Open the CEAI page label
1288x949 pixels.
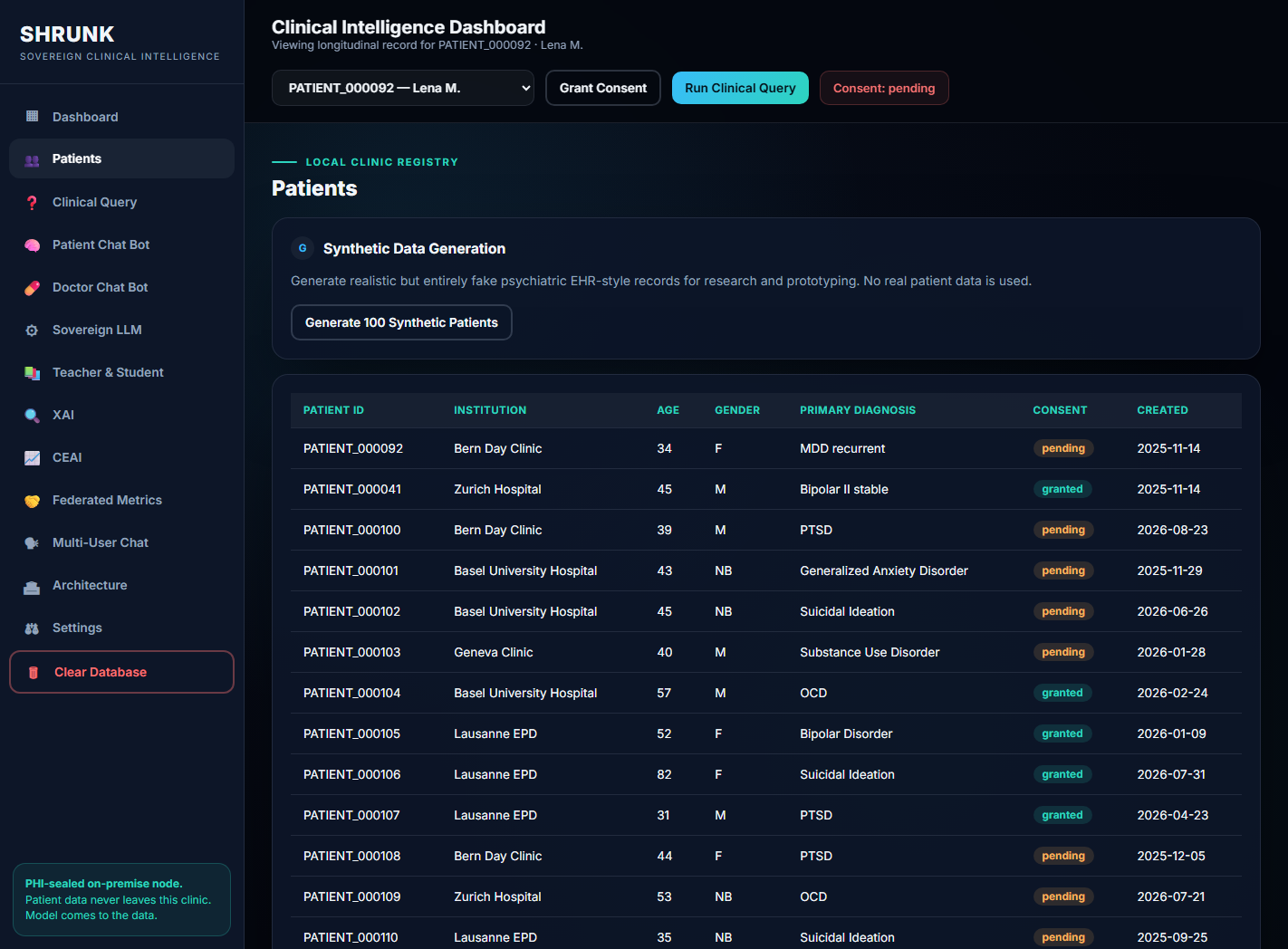tap(67, 457)
